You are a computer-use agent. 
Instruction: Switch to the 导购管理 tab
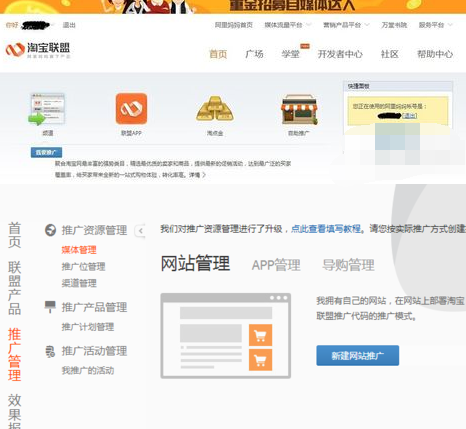[x=348, y=265]
